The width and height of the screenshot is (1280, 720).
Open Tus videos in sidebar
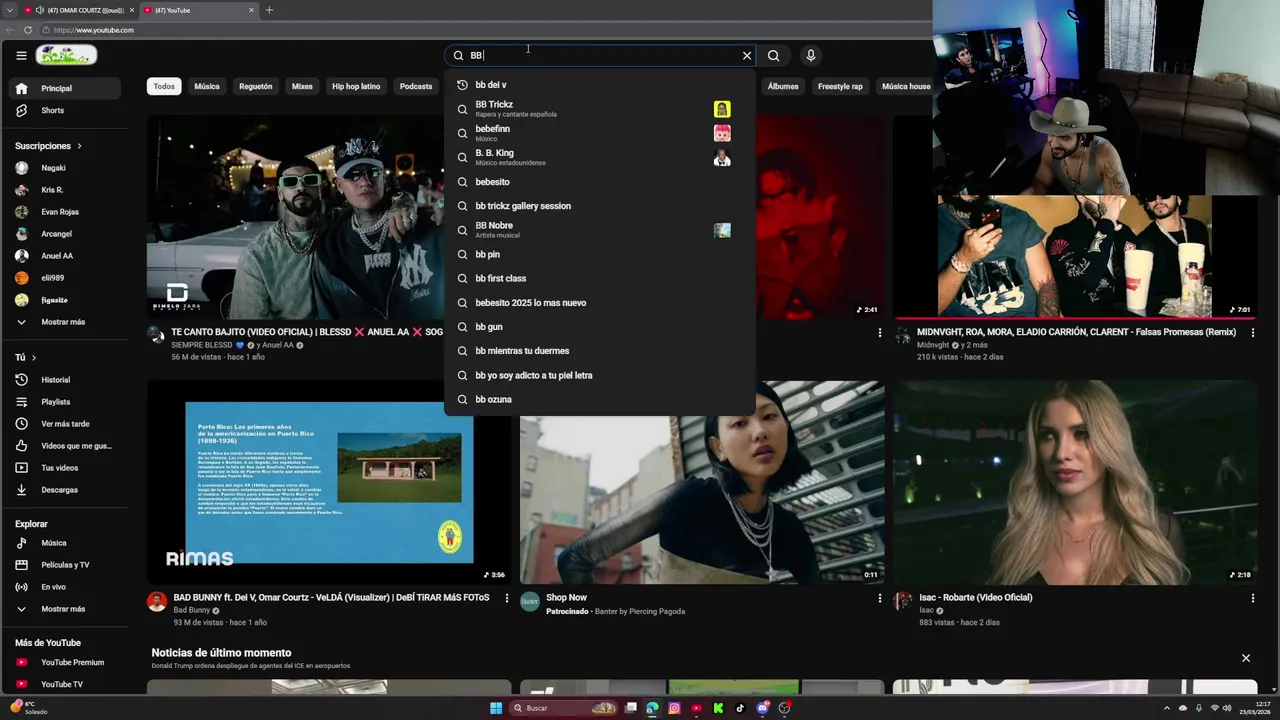point(64,468)
